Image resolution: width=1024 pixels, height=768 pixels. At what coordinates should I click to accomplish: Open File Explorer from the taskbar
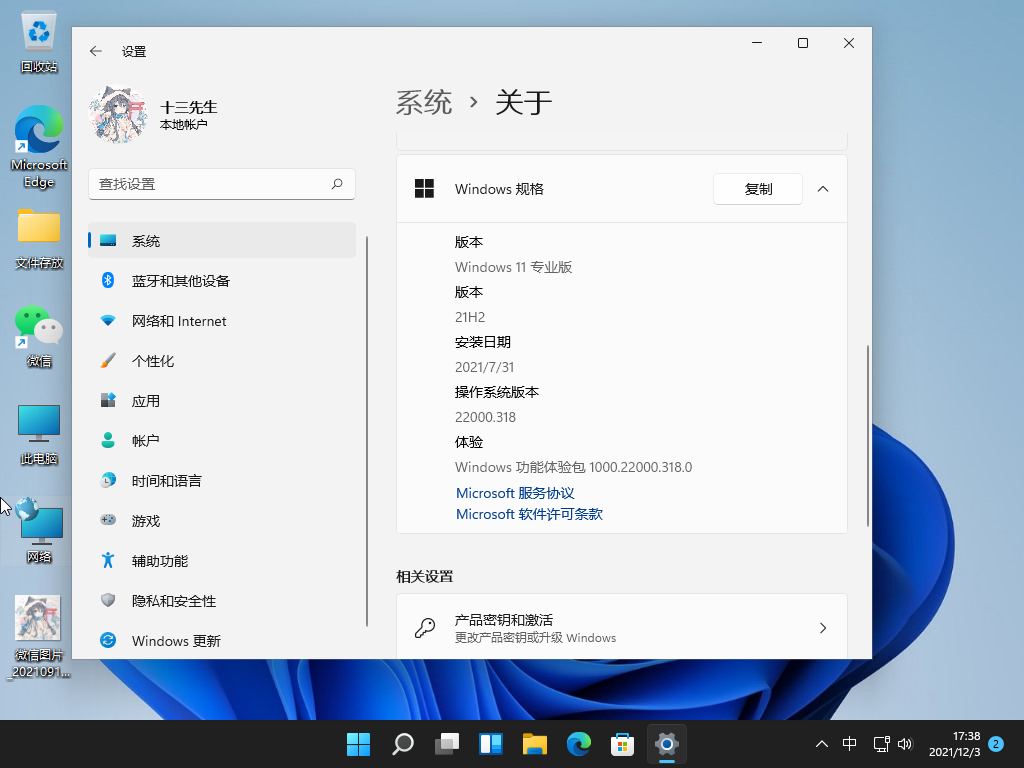[535, 744]
